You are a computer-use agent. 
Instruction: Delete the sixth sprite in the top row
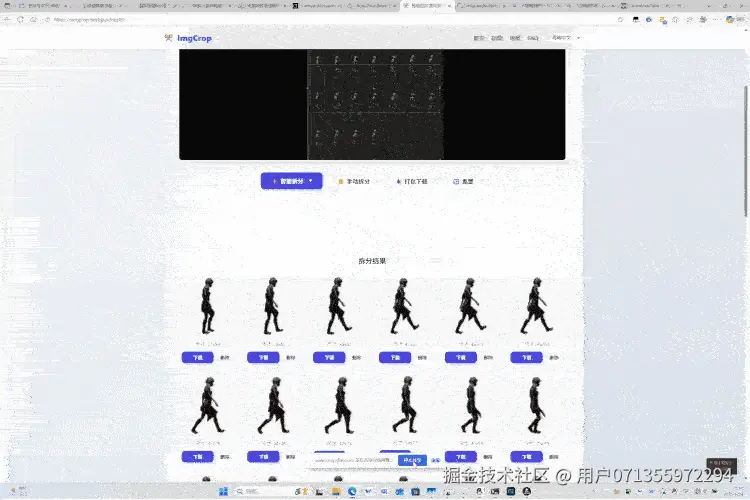554,357
